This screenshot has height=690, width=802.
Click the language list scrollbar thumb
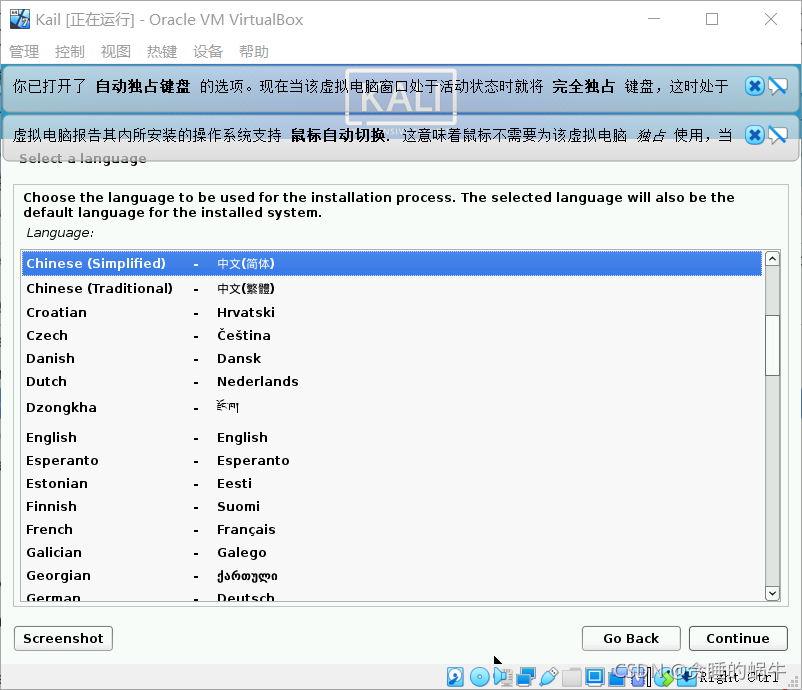[772, 345]
